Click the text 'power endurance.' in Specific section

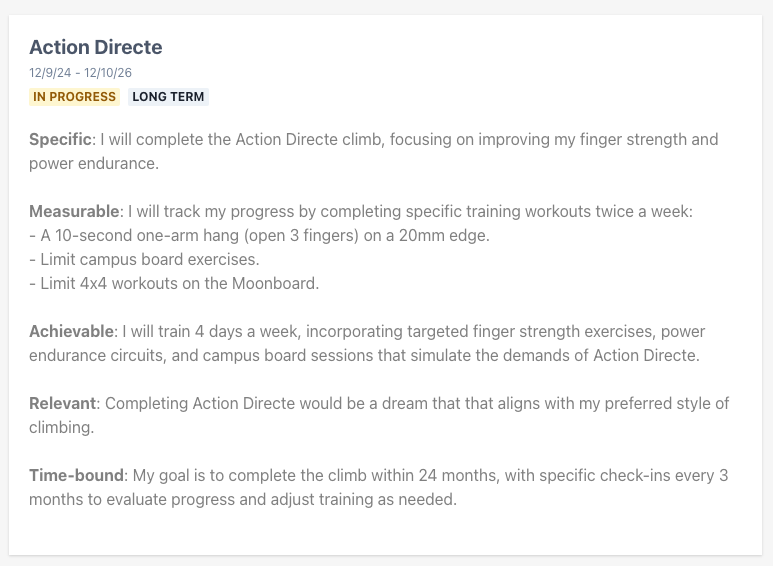click(x=94, y=164)
